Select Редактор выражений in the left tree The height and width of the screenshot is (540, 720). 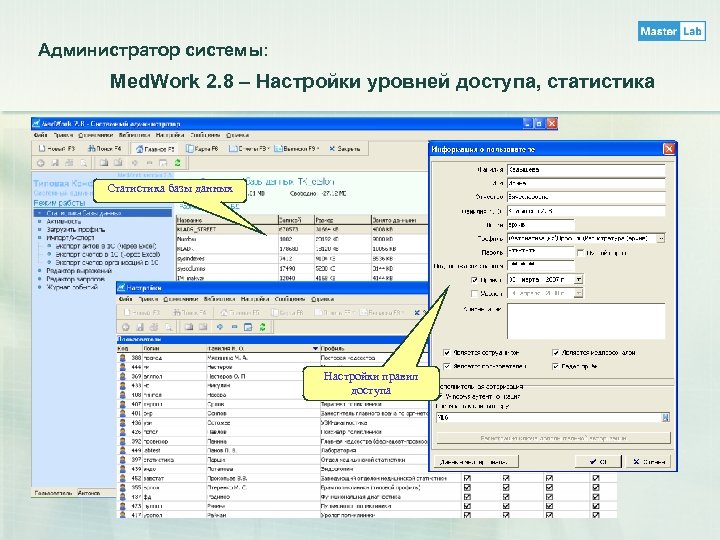point(79,271)
